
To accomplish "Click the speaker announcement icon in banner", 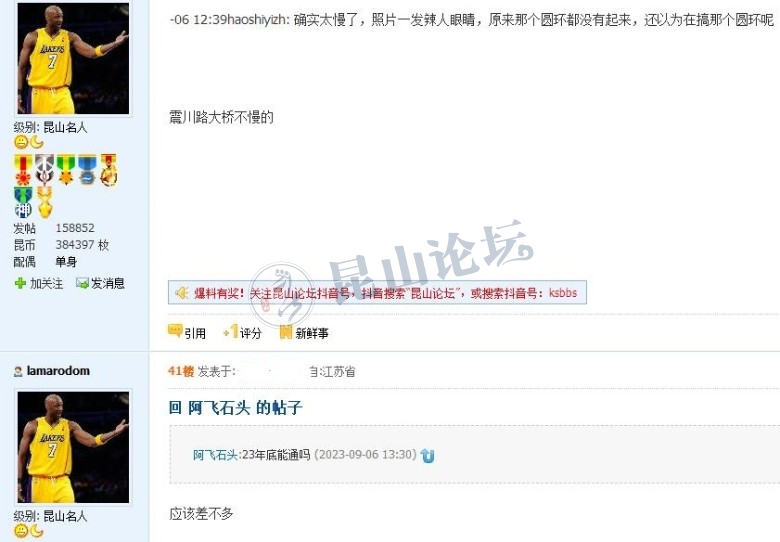I will tap(182, 293).
